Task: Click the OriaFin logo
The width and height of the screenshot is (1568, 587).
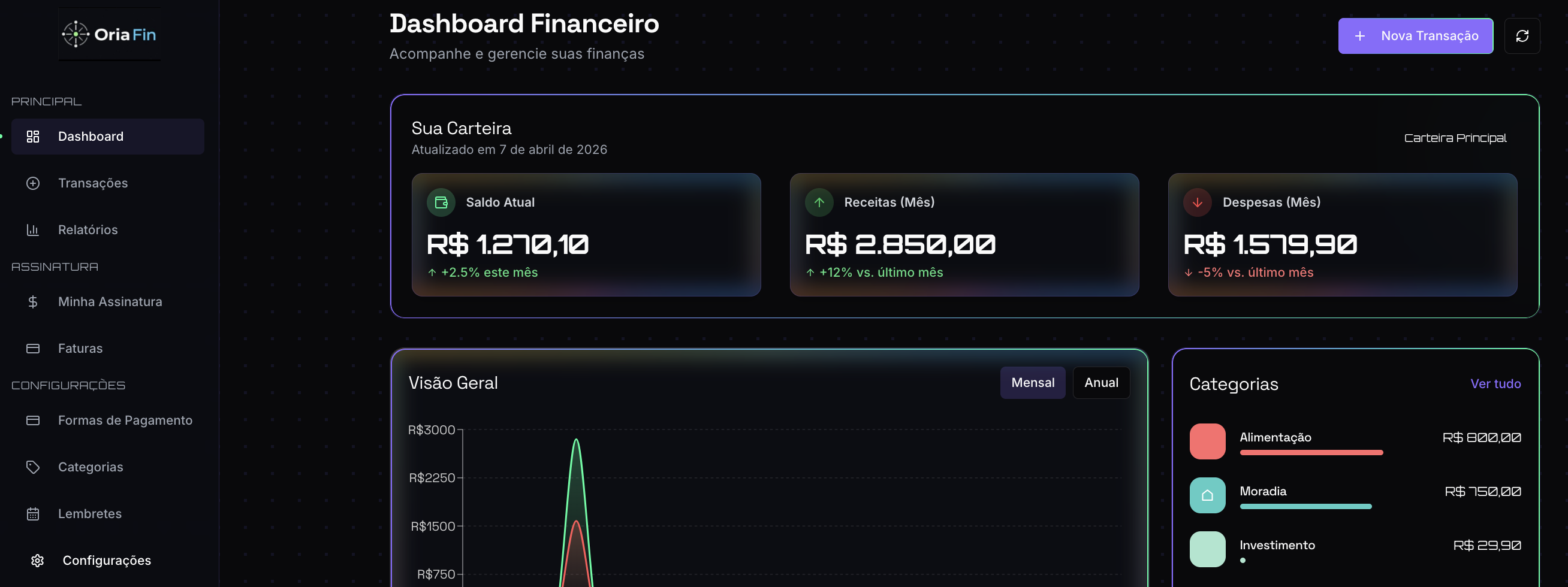Action: 110,34
